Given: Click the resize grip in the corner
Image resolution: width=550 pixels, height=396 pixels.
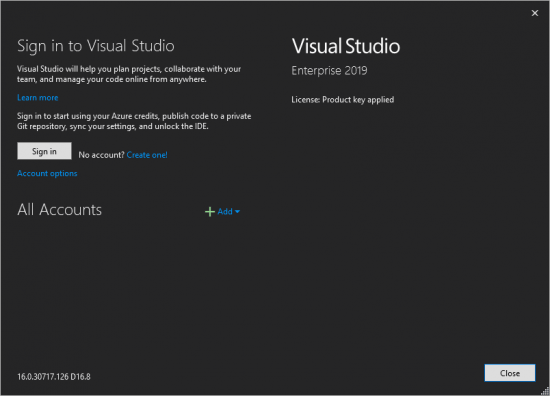Looking at the screenshot, I should pyautogui.click(x=545, y=391).
